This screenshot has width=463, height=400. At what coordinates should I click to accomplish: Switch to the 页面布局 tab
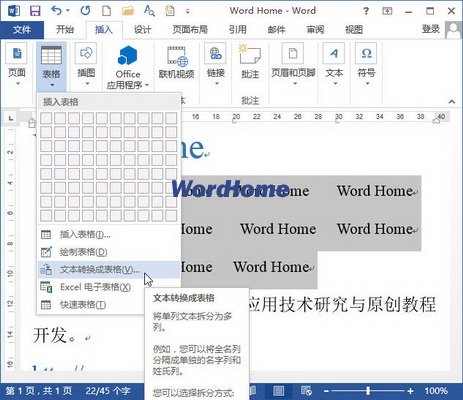click(x=190, y=30)
